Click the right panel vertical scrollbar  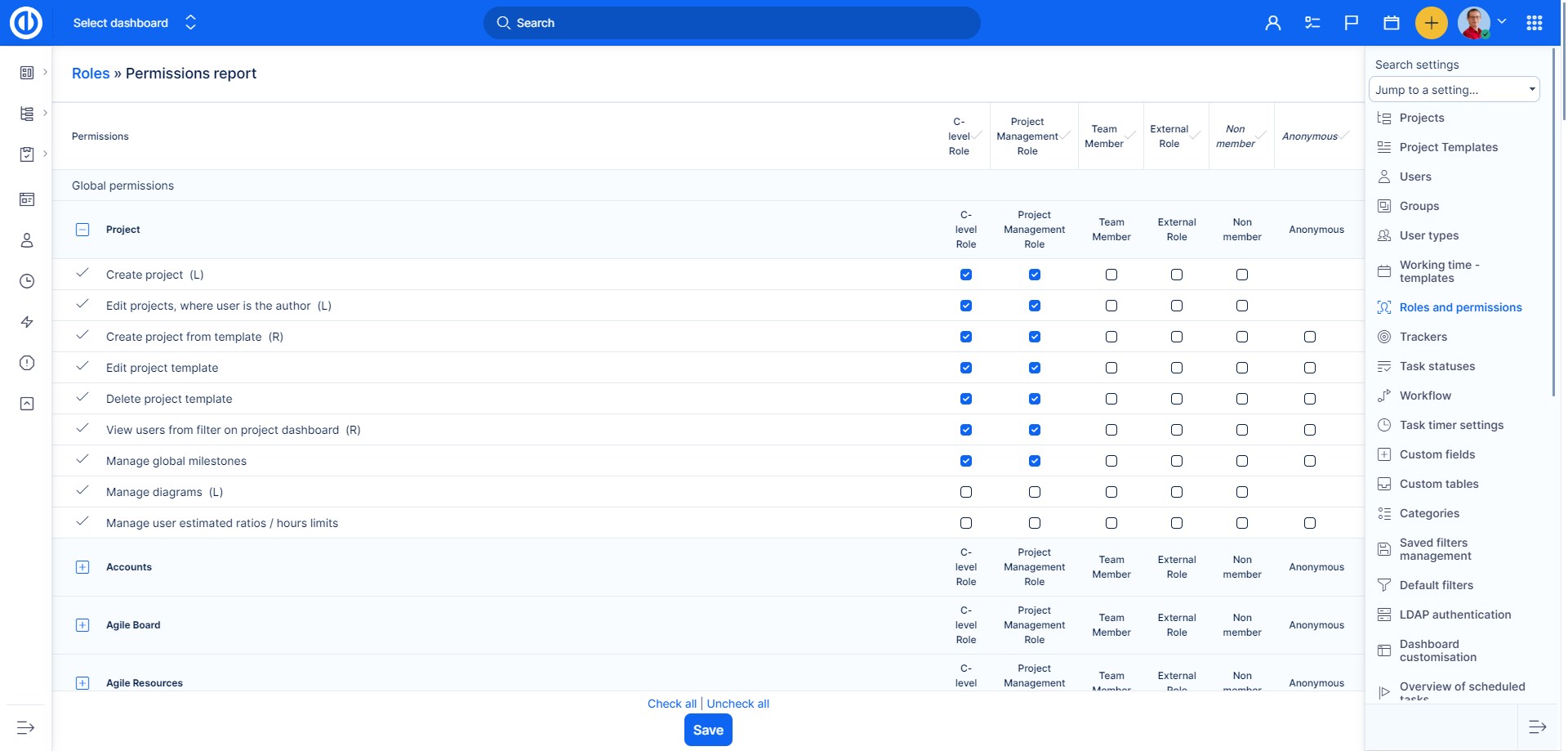(1553, 221)
